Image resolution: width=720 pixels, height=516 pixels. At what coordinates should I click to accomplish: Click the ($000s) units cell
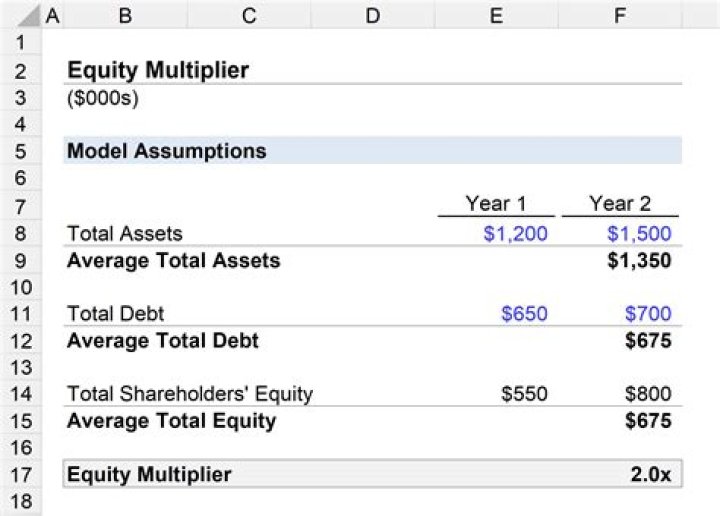click(102, 98)
